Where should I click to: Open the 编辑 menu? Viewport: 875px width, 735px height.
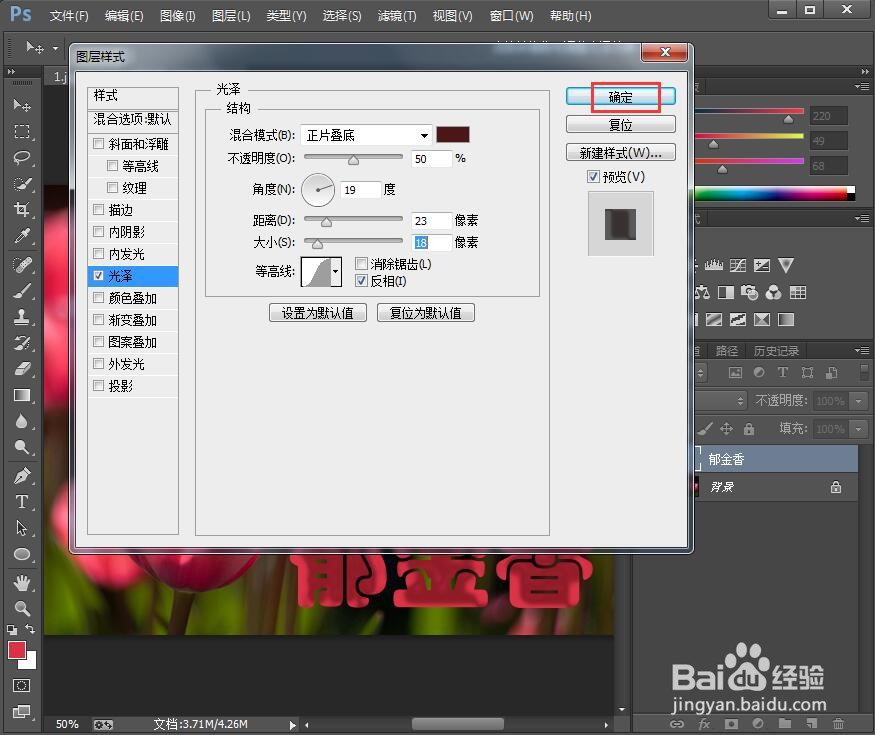point(124,16)
